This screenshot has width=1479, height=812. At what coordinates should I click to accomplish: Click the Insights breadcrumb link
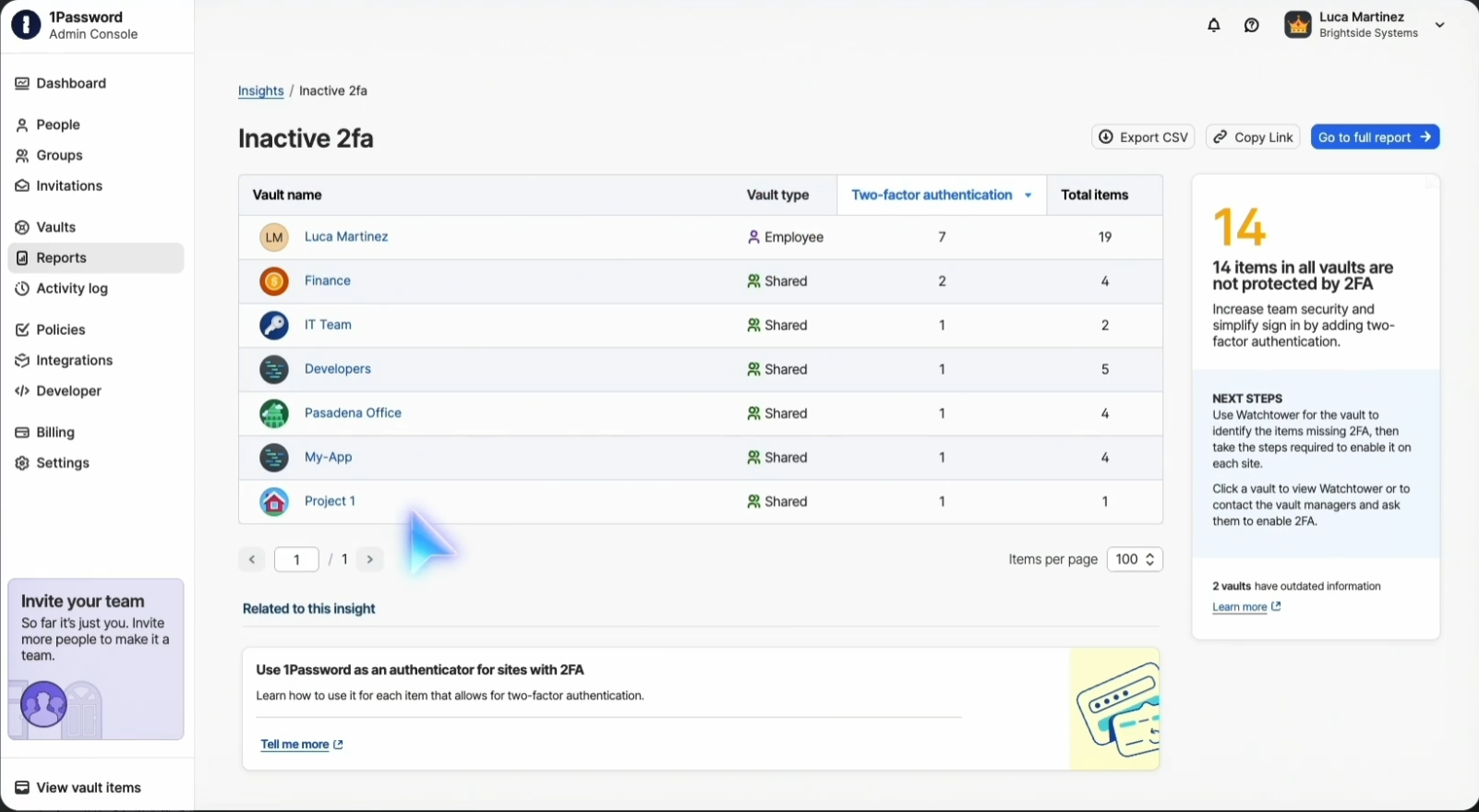(260, 90)
